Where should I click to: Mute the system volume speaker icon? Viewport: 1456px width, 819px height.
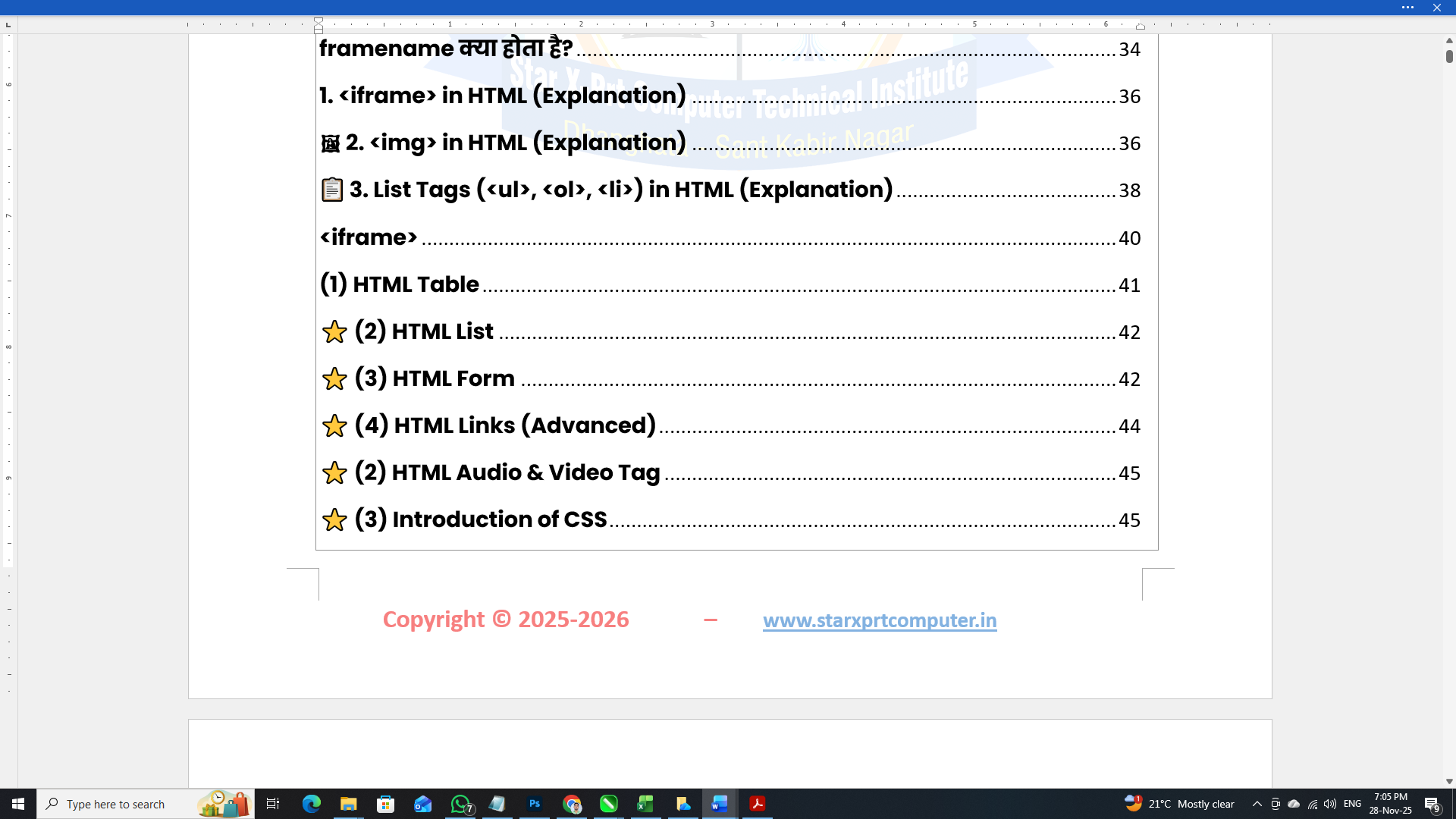pos(1331,804)
